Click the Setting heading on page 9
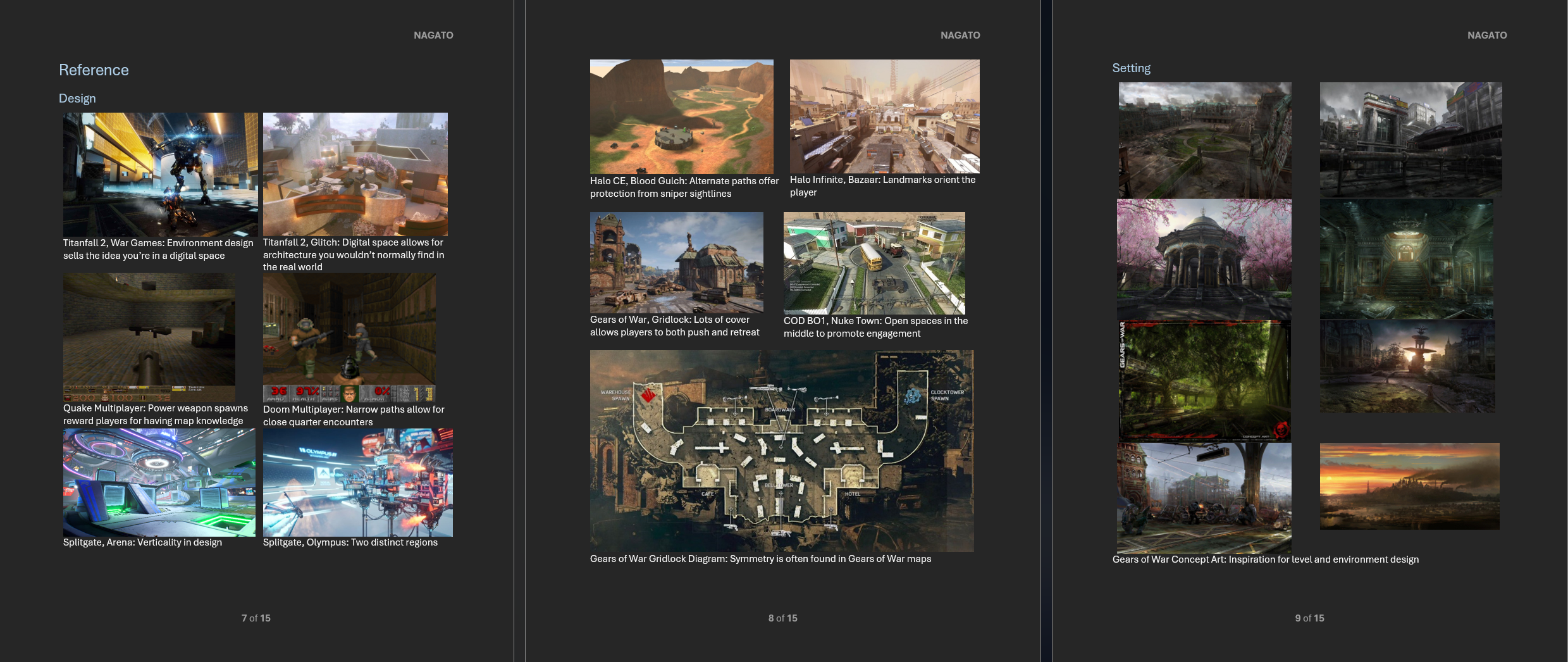The image size is (1568, 662). 1131,68
